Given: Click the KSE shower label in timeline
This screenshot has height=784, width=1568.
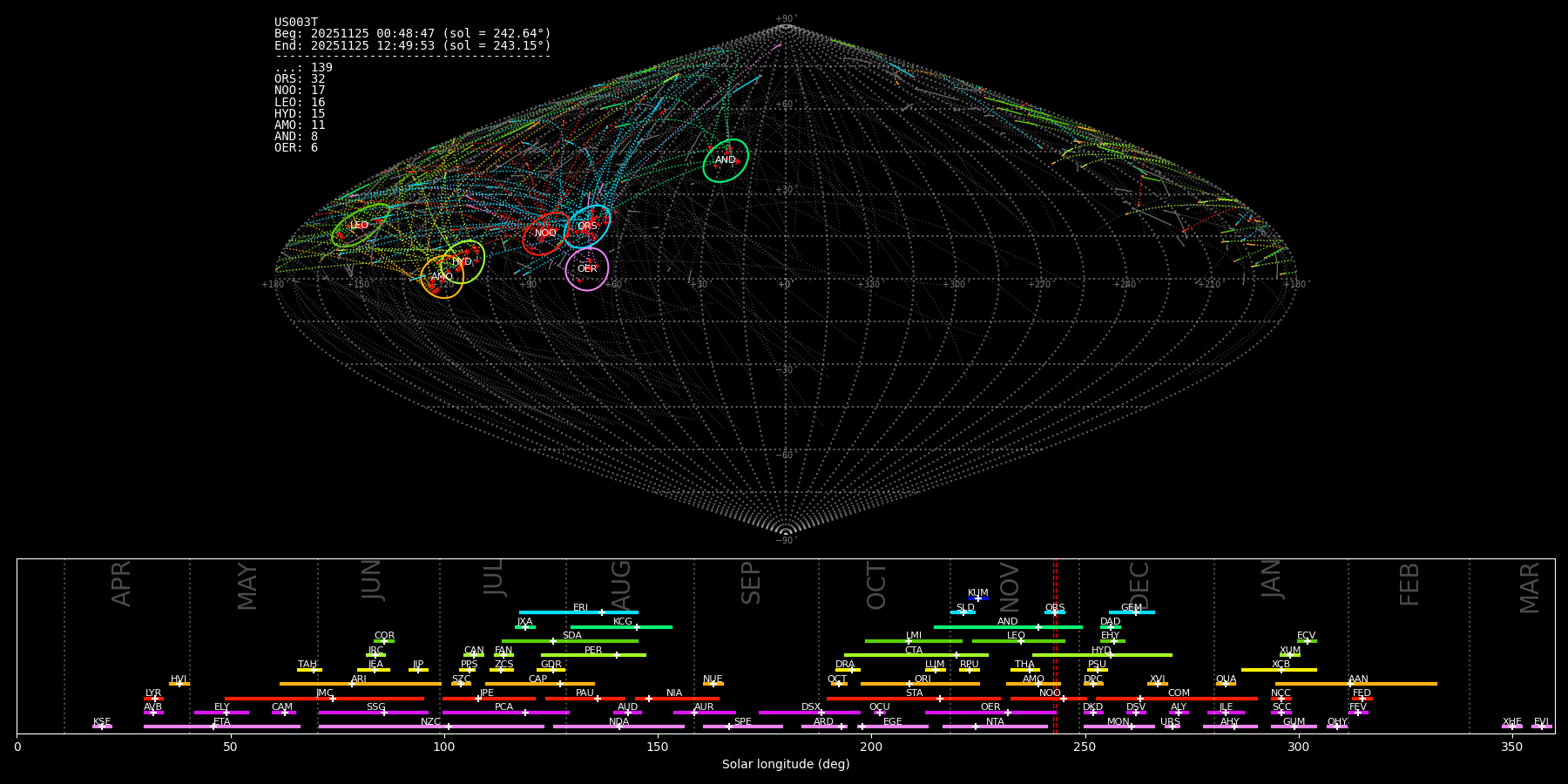Looking at the screenshot, I should pos(102,722).
